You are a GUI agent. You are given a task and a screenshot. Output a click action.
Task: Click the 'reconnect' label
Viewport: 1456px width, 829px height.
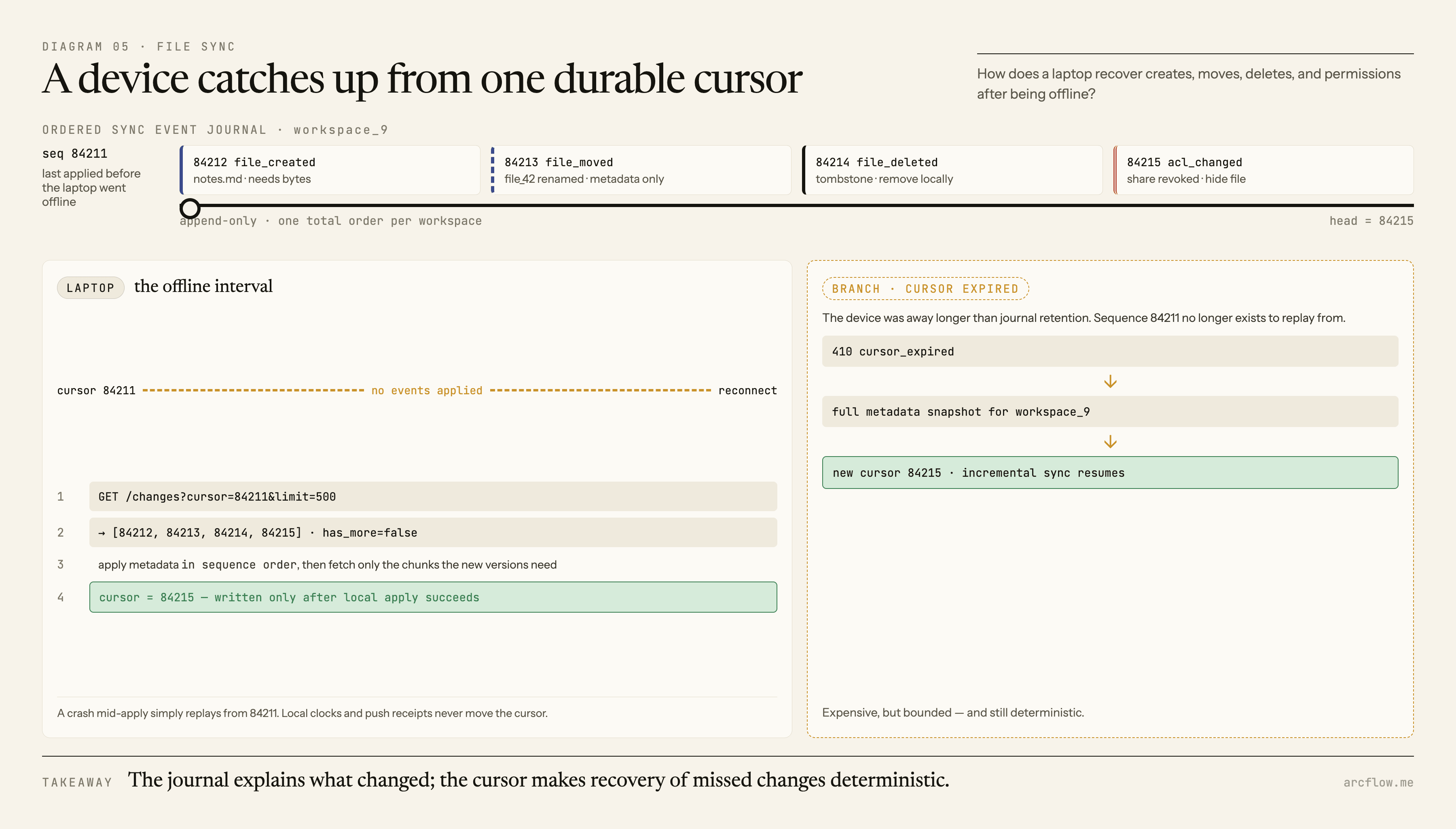748,391
